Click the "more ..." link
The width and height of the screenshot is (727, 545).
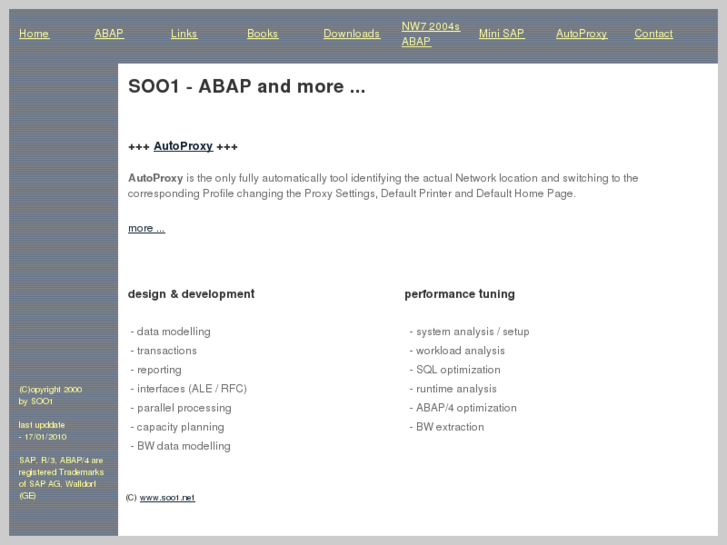tap(146, 228)
